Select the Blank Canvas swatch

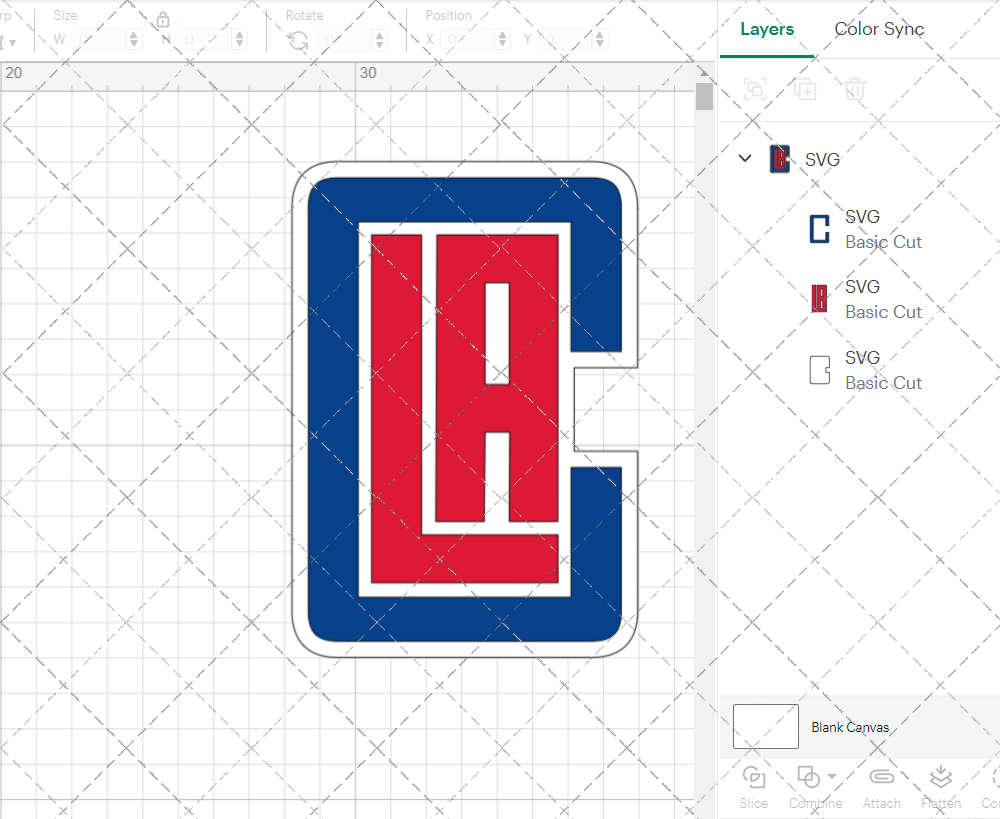[765, 727]
